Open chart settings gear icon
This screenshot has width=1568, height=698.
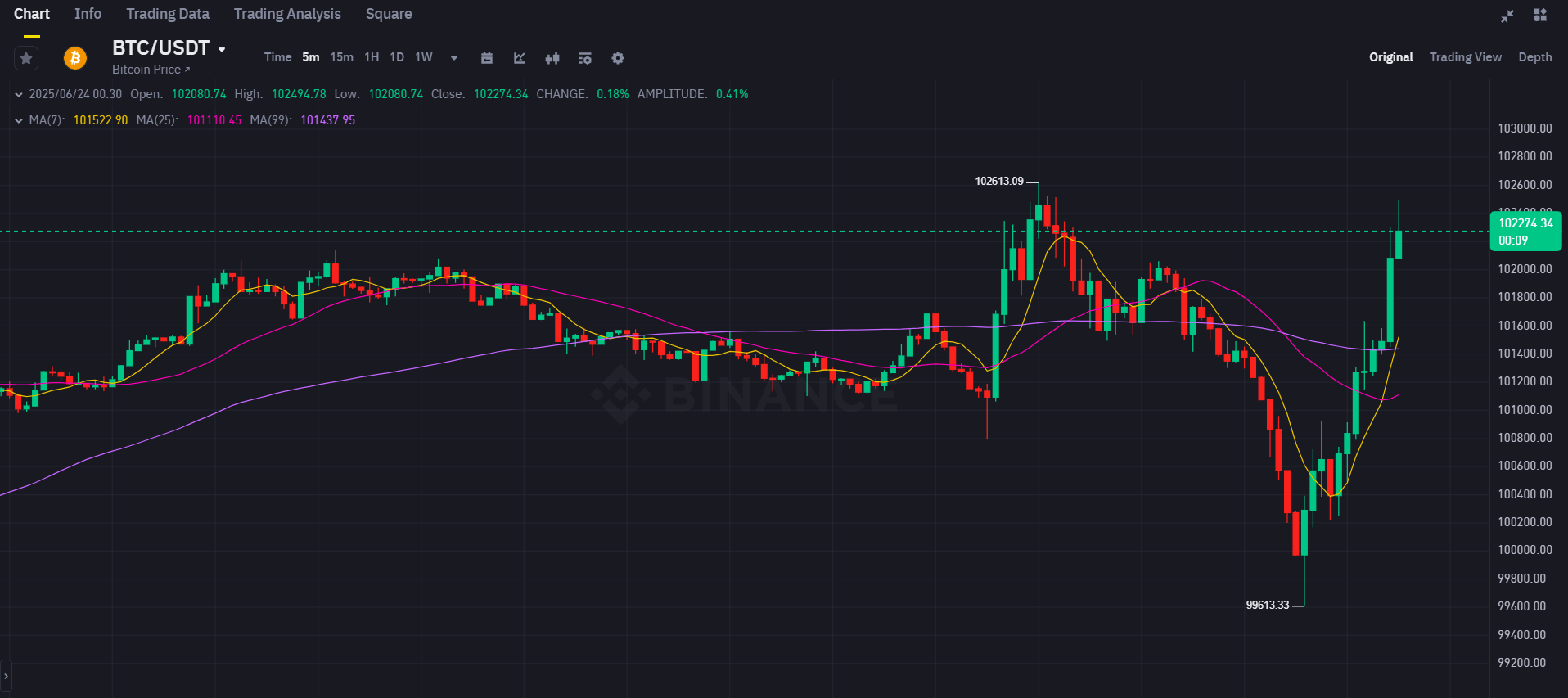point(618,58)
